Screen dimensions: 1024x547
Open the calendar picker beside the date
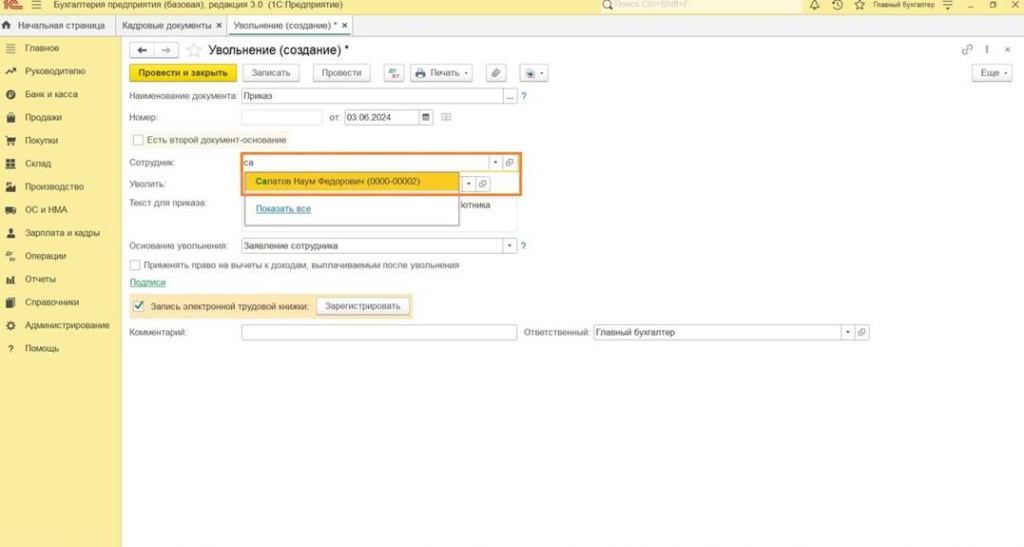(426, 117)
